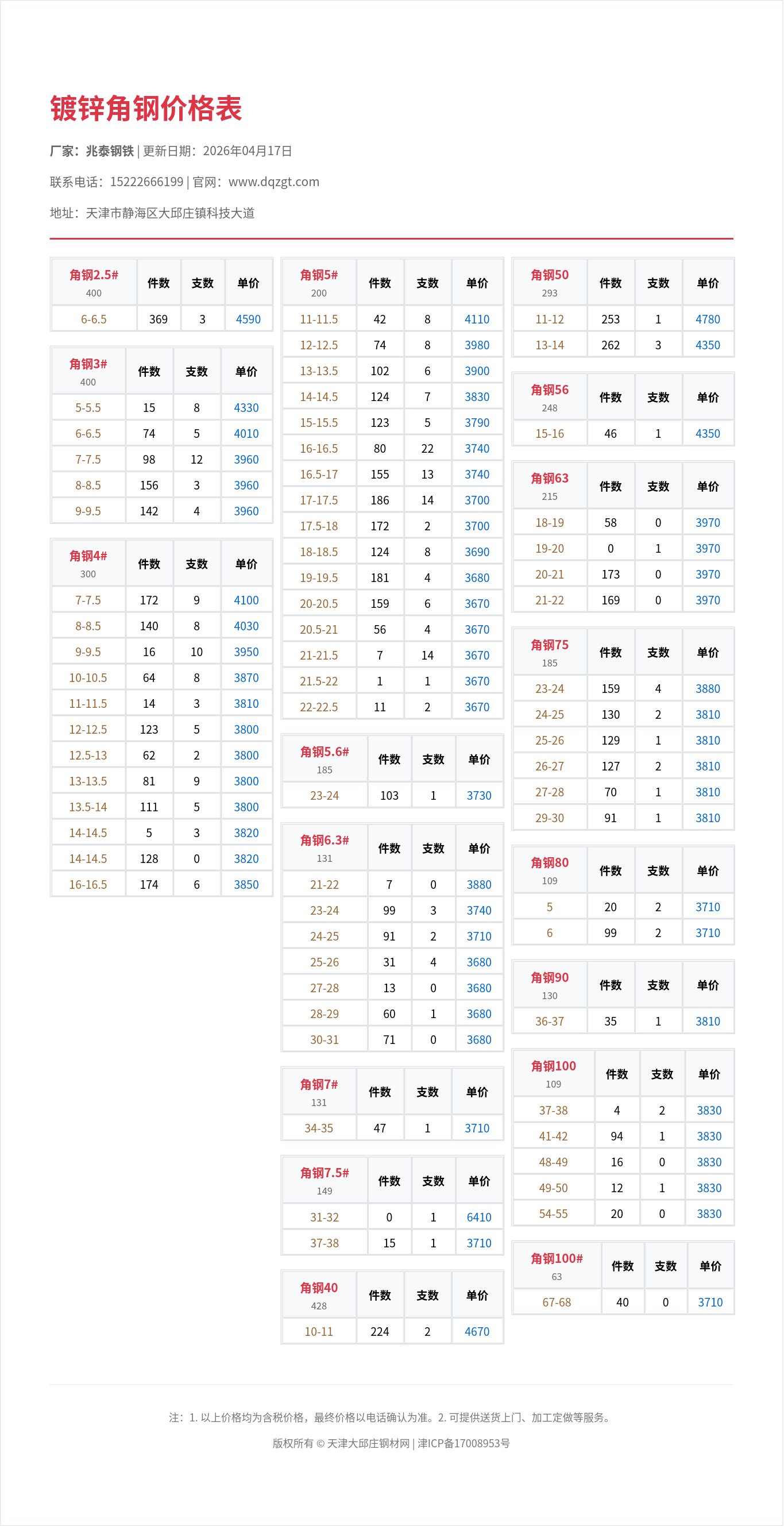This screenshot has height=1526, width=784.
Task: Click price 3880 for 21-22 row
Action: point(479,884)
